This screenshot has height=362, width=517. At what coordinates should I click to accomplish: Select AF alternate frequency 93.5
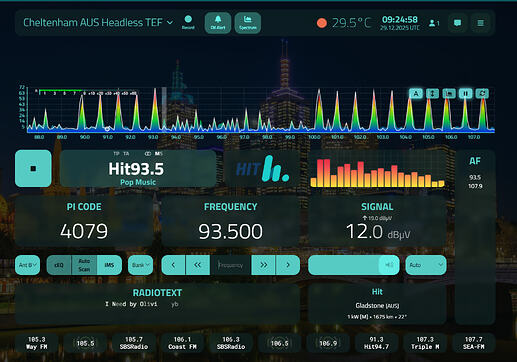pos(475,177)
